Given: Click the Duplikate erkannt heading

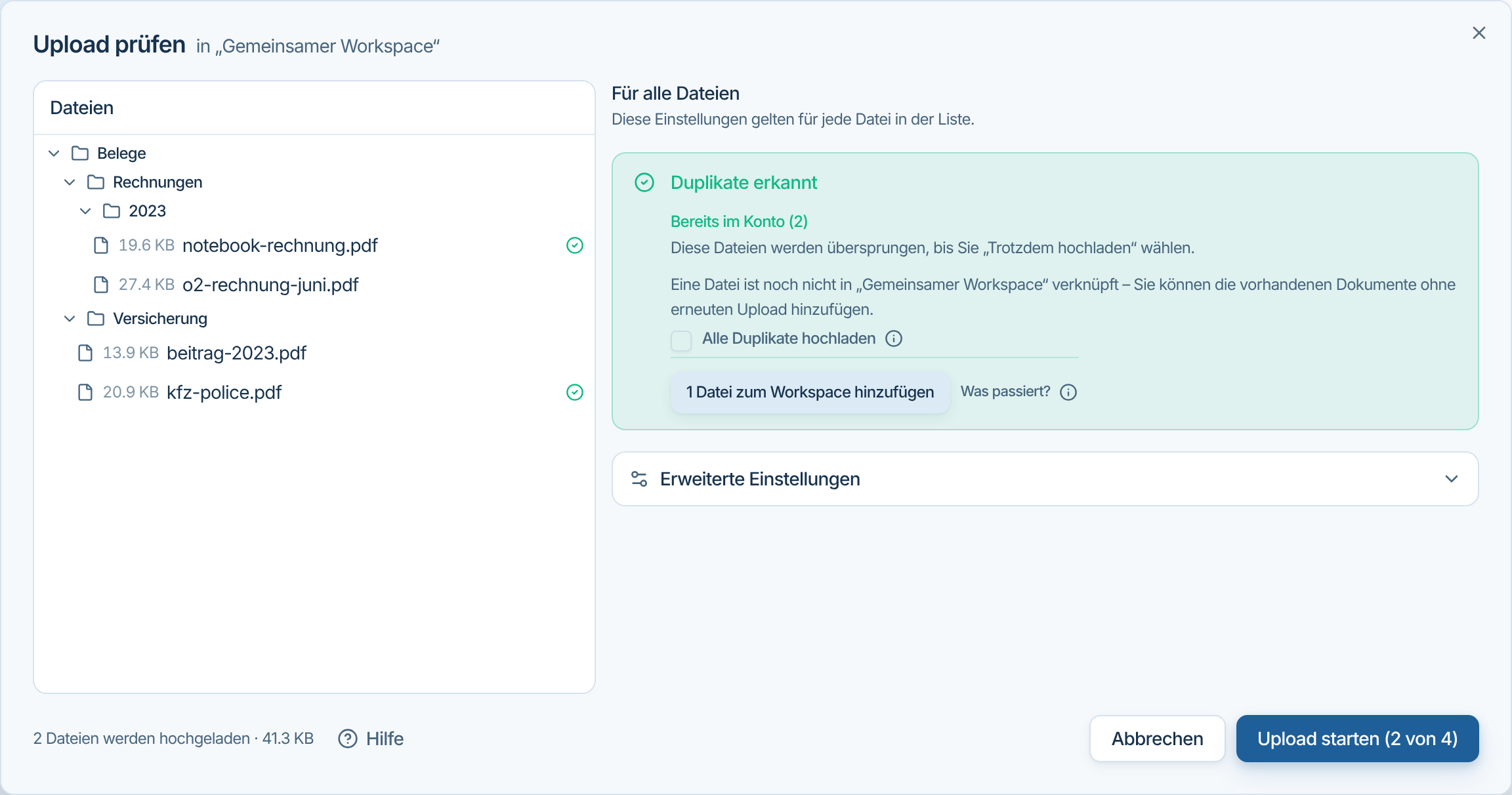Looking at the screenshot, I should pyautogui.click(x=744, y=182).
